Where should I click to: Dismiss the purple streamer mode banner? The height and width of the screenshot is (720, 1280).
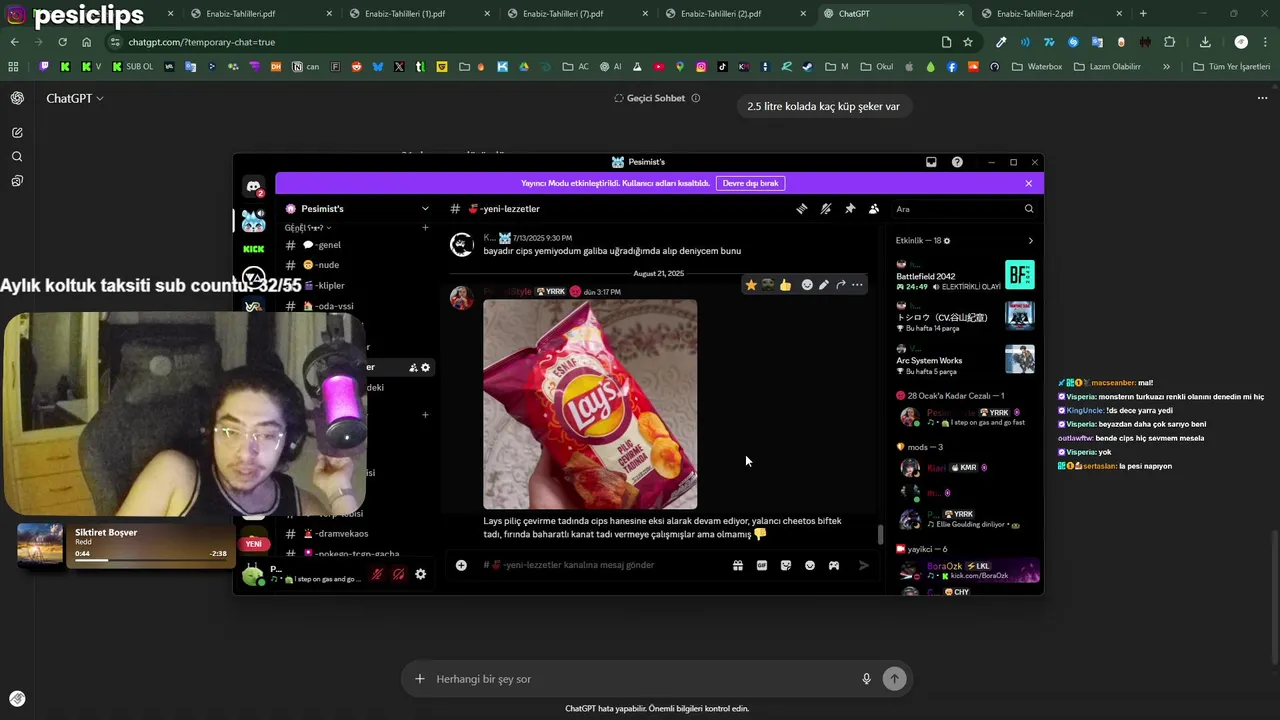tap(1028, 183)
